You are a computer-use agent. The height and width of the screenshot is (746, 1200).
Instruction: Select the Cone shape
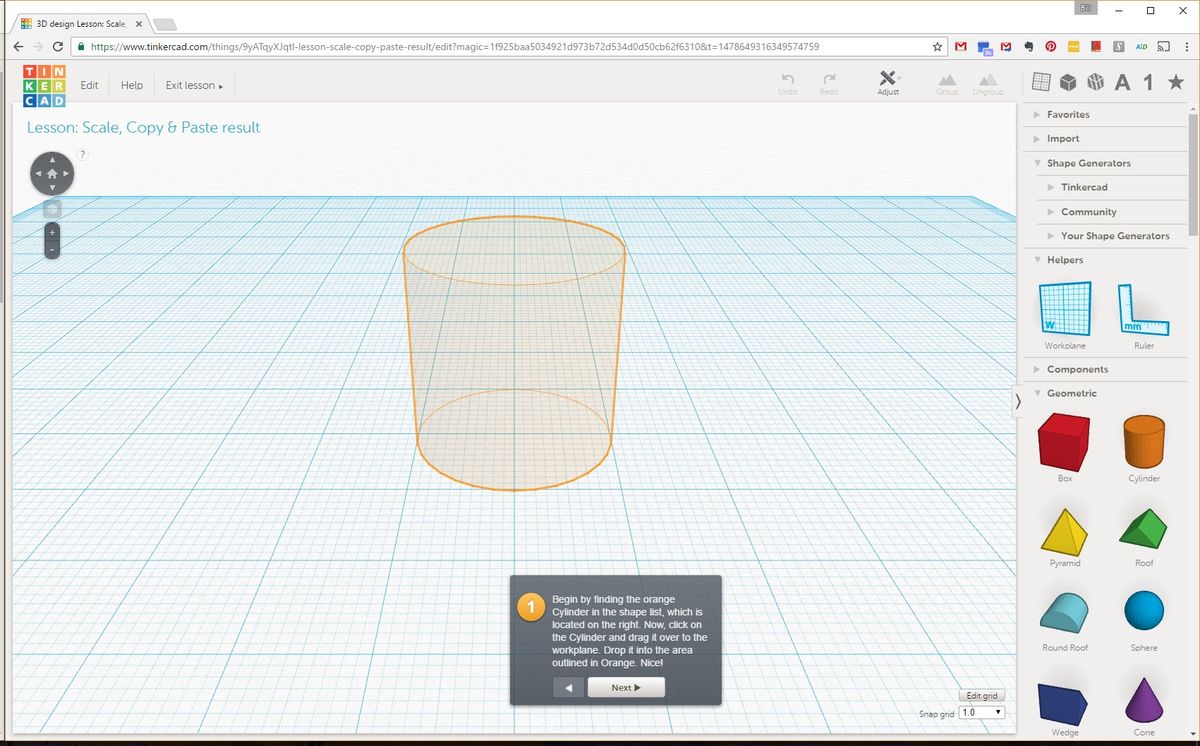[x=1143, y=702]
